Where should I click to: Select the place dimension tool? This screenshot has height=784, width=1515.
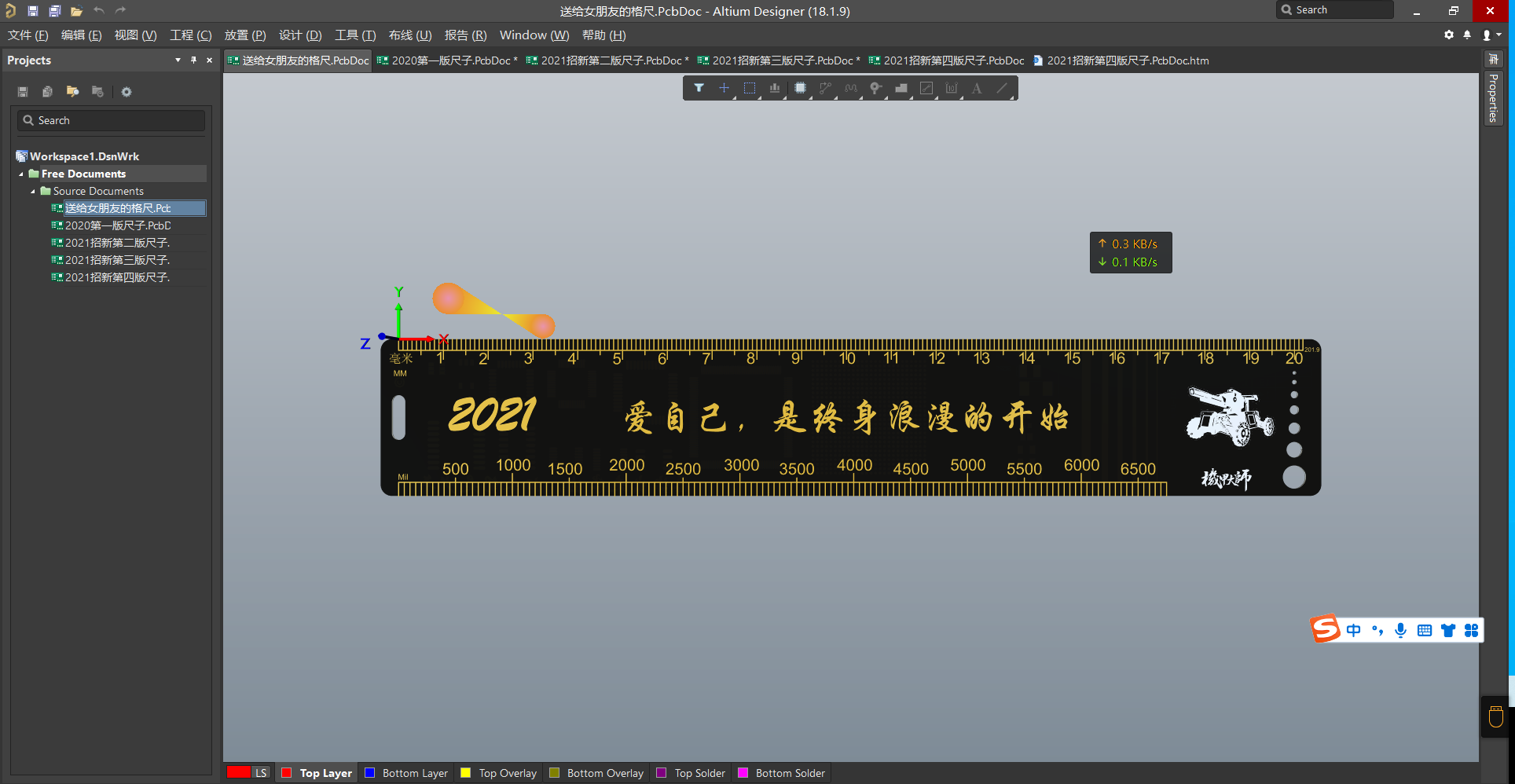click(x=952, y=88)
